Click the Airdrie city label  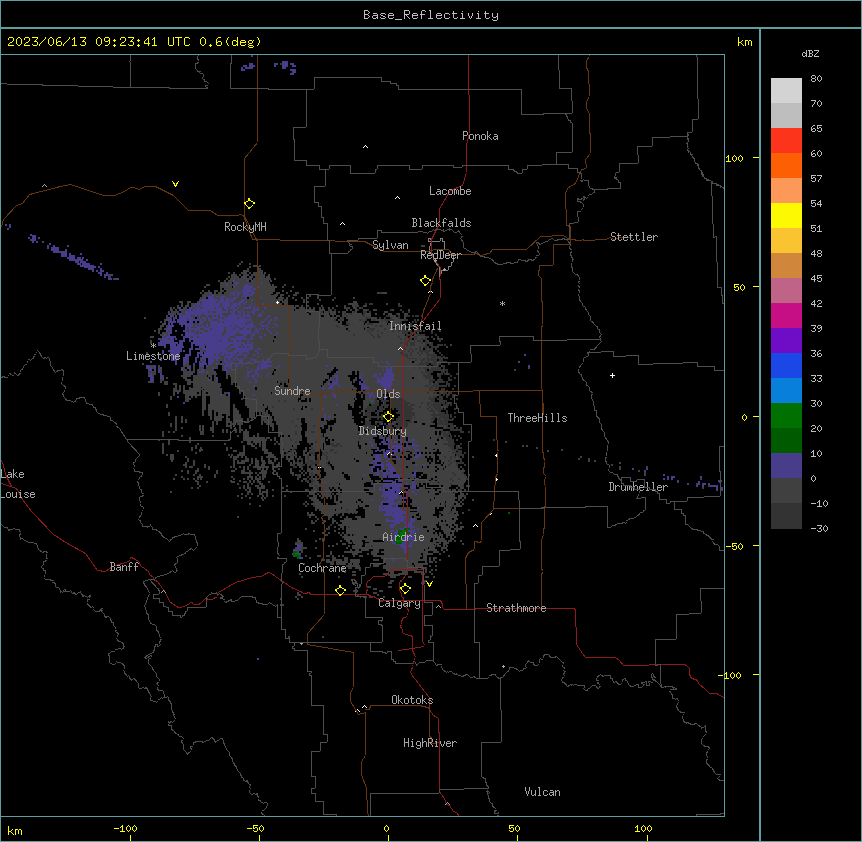coord(403,537)
